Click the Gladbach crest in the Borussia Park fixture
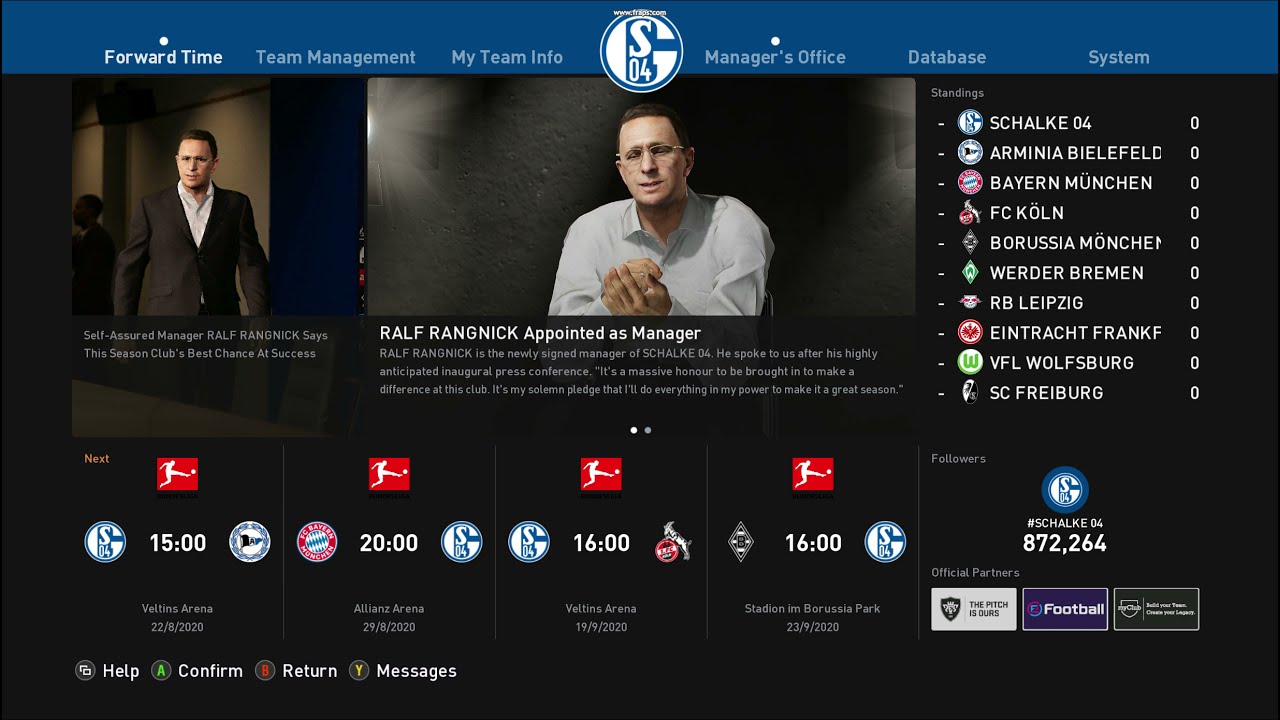This screenshot has height=720, width=1280. [x=741, y=542]
